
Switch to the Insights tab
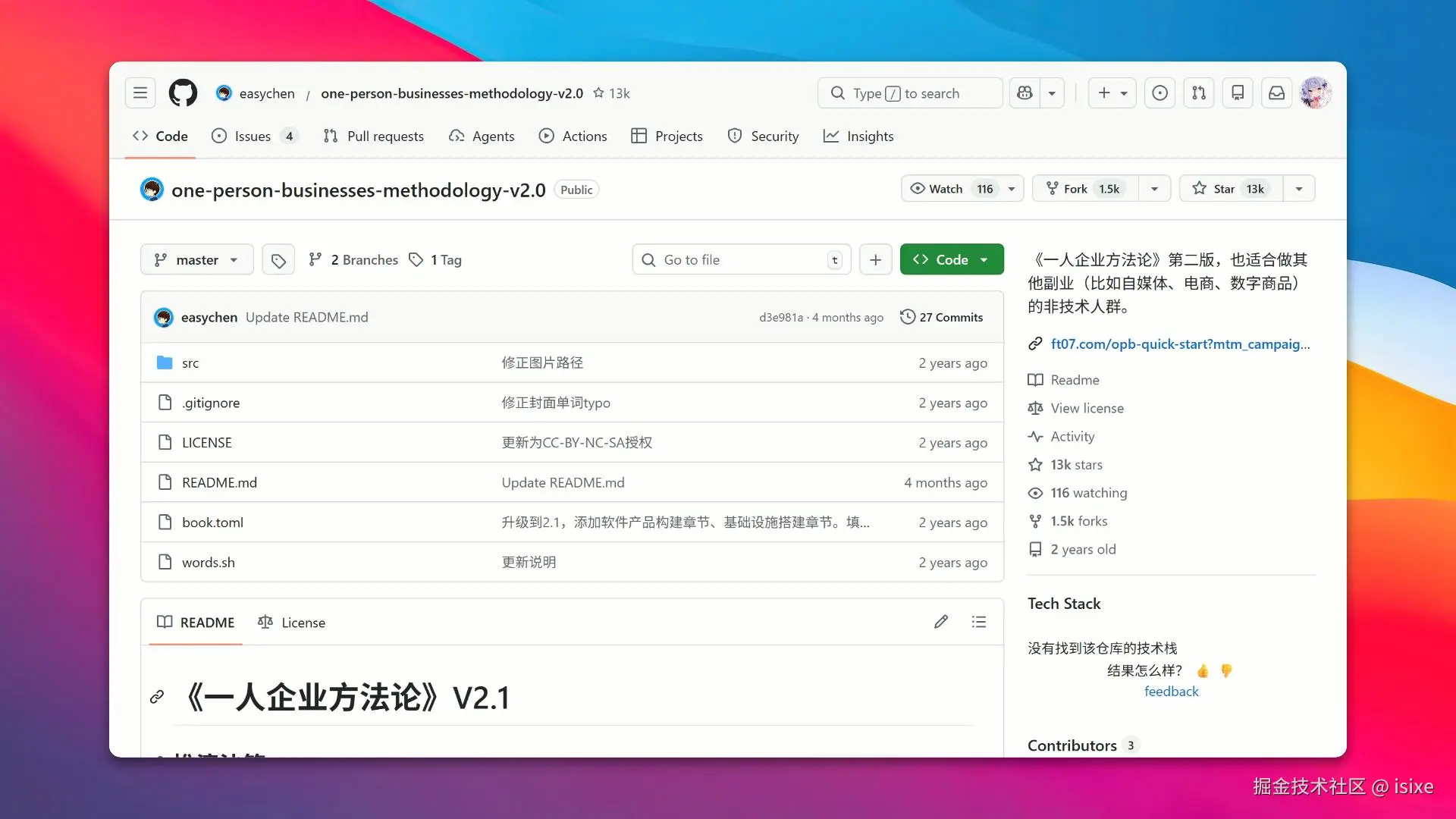(x=858, y=136)
